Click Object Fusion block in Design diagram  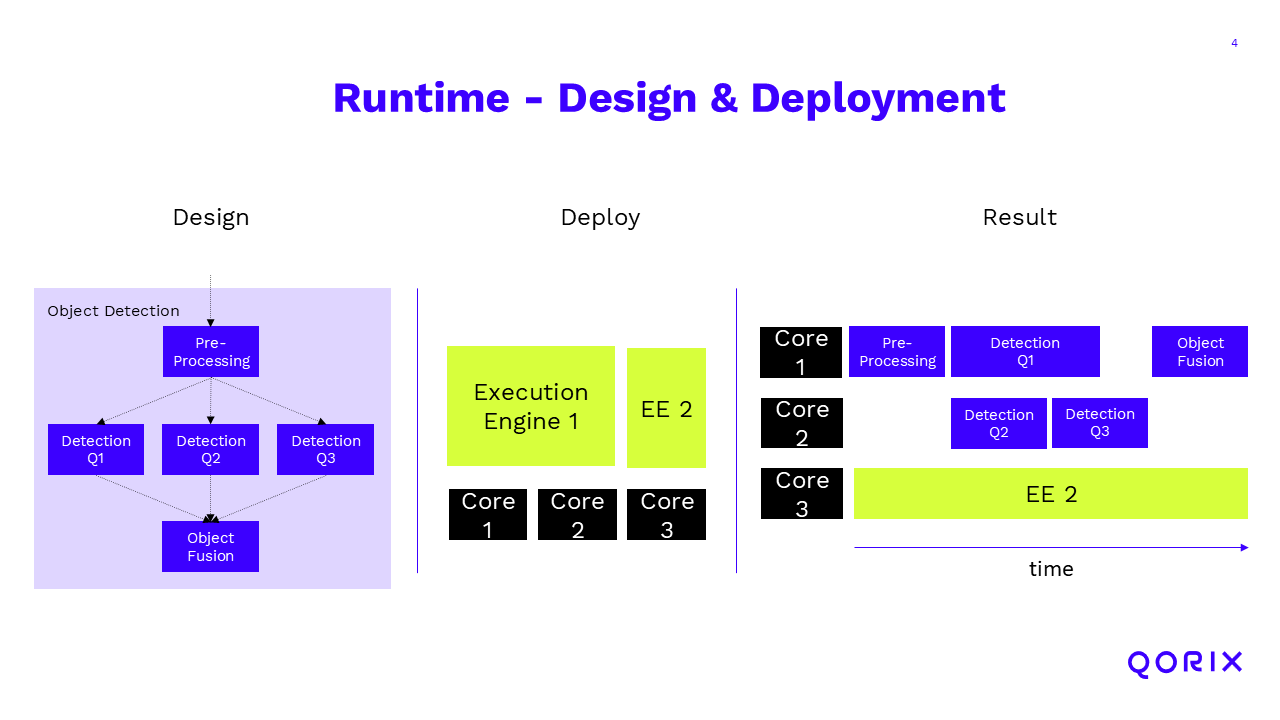coord(211,547)
